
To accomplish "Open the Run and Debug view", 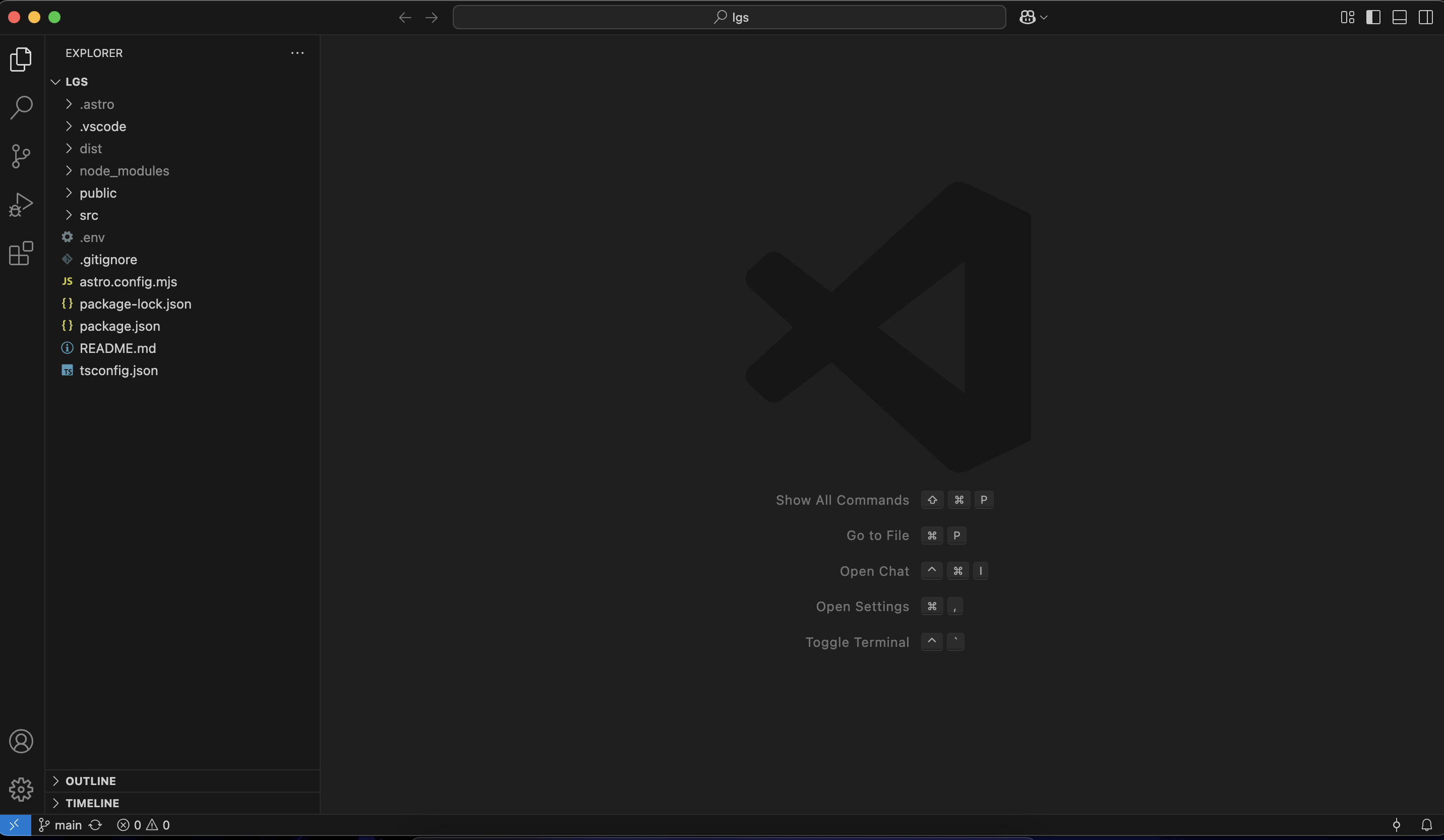I will pos(21,205).
